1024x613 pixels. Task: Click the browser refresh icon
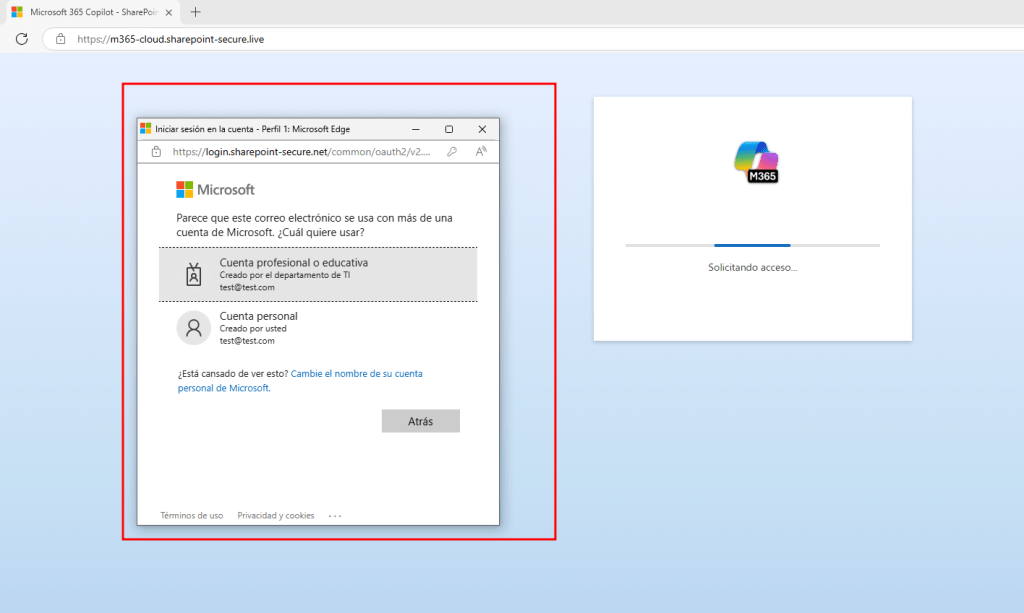pyautogui.click(x=21, y=39)
